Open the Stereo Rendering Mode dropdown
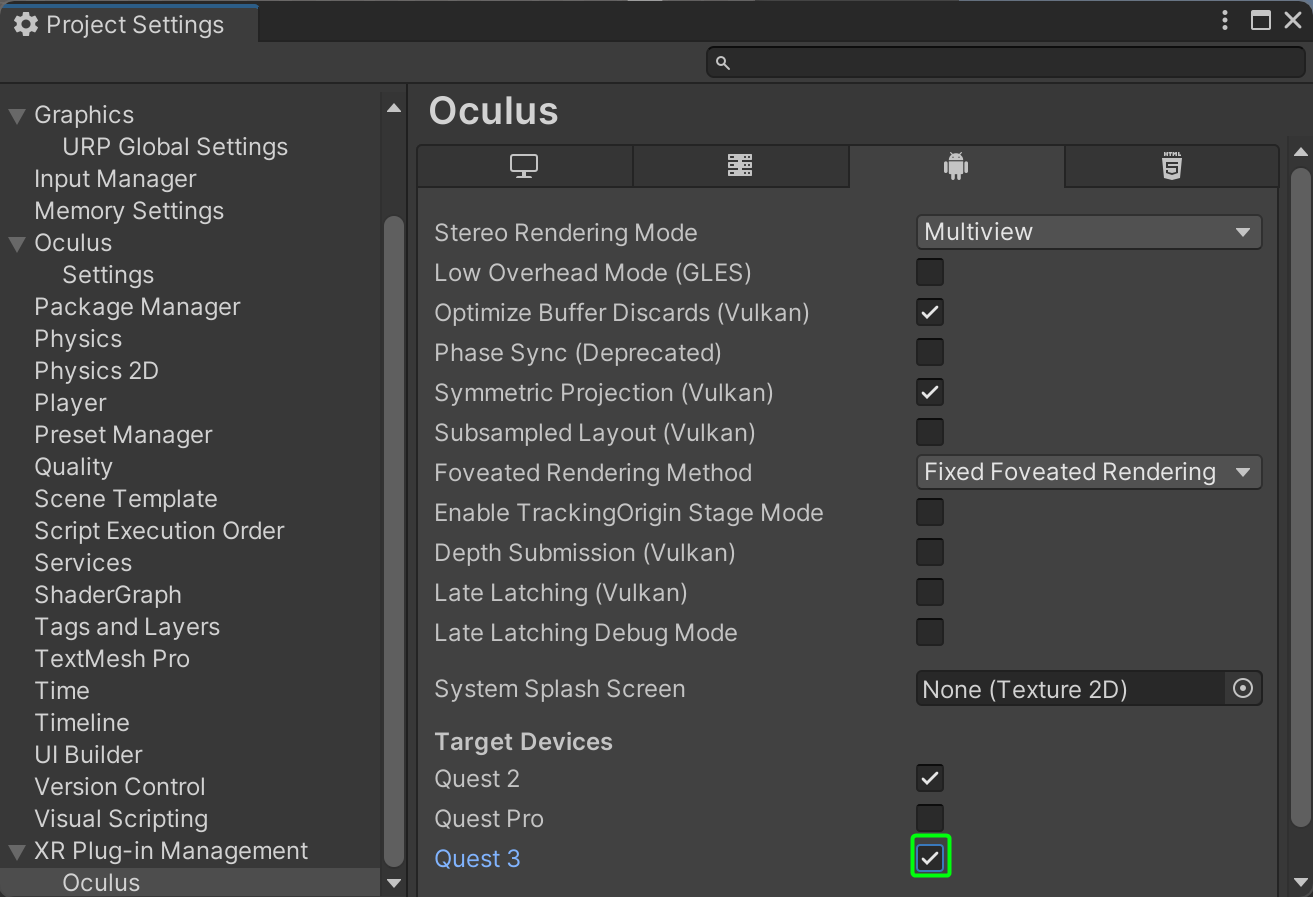This screenshot has height=897, width=1313. 1088,232
